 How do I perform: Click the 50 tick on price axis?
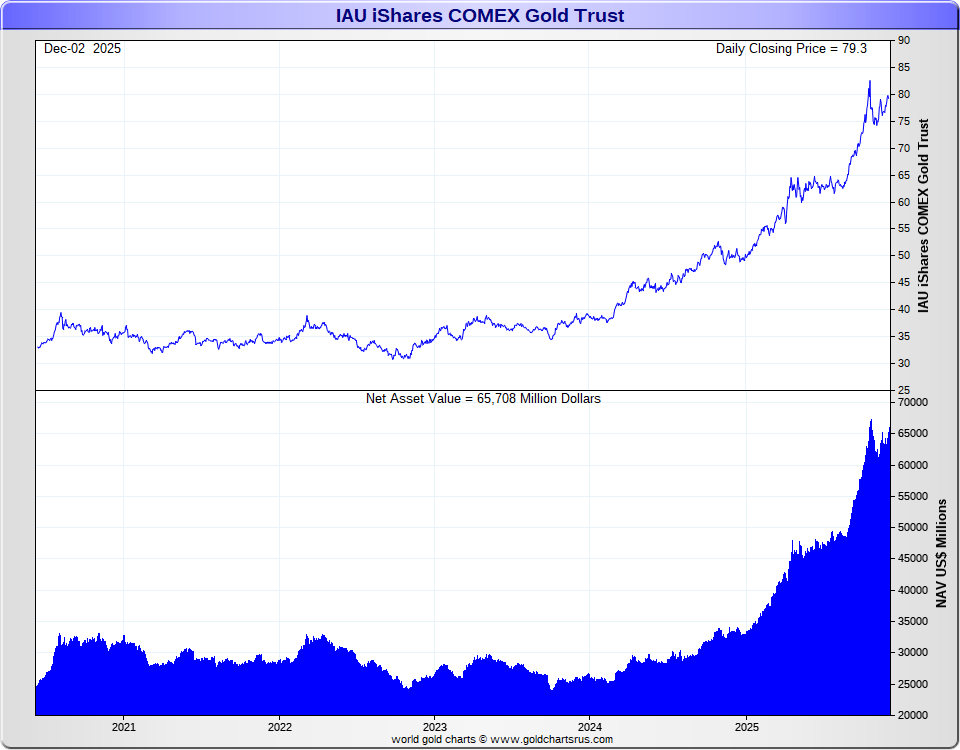click(903, 255)
